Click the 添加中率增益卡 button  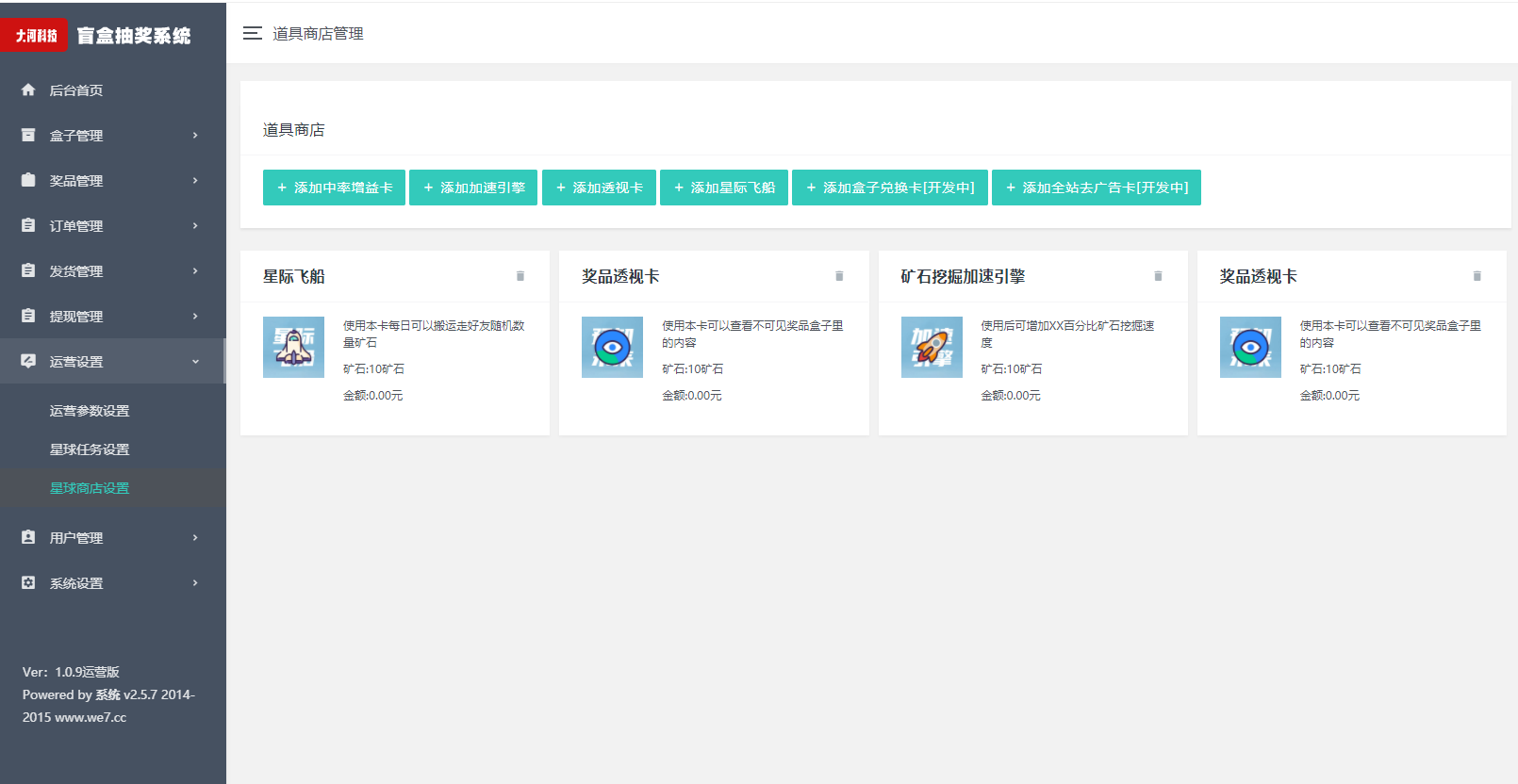334,188
